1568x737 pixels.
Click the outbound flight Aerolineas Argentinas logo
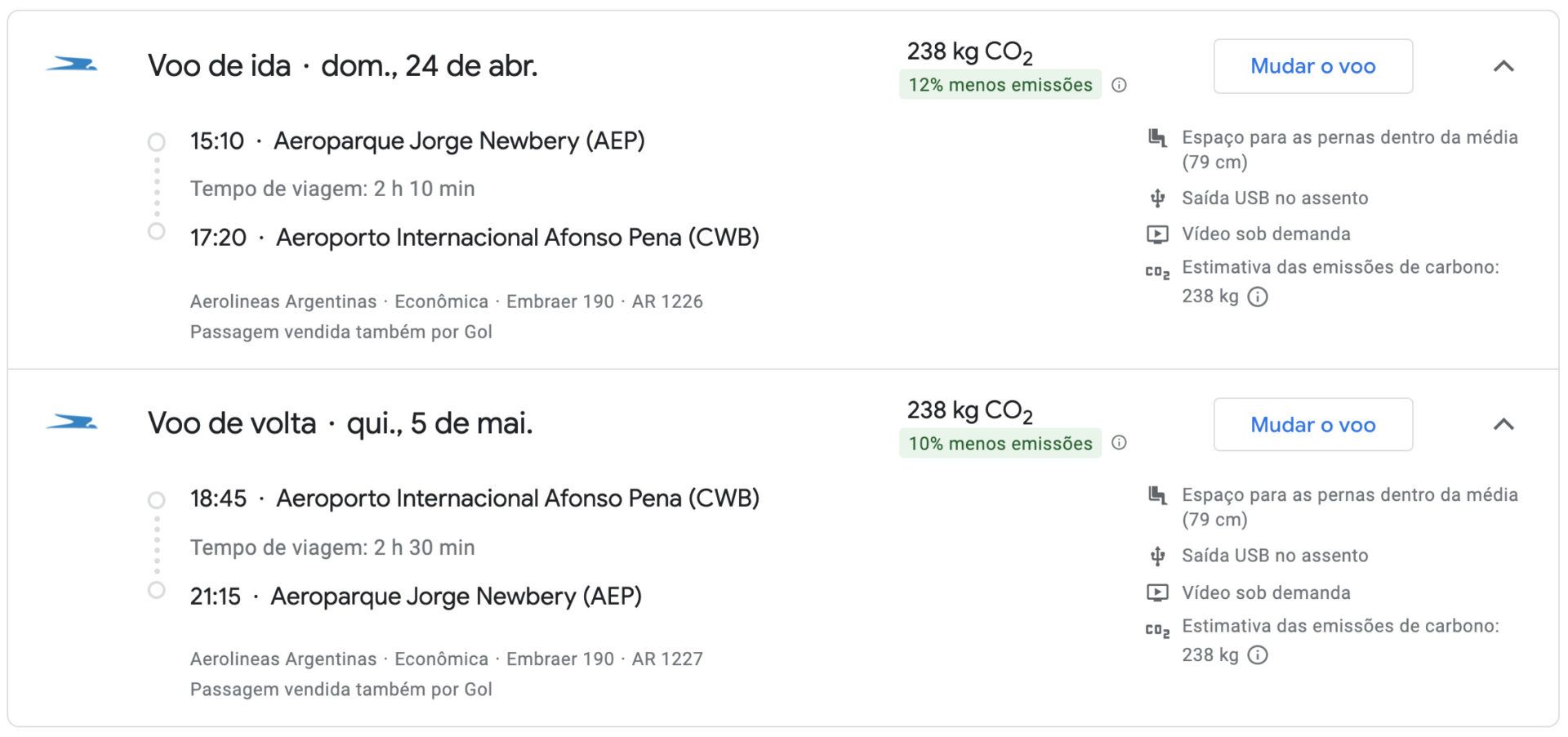[x=72, y=65]
